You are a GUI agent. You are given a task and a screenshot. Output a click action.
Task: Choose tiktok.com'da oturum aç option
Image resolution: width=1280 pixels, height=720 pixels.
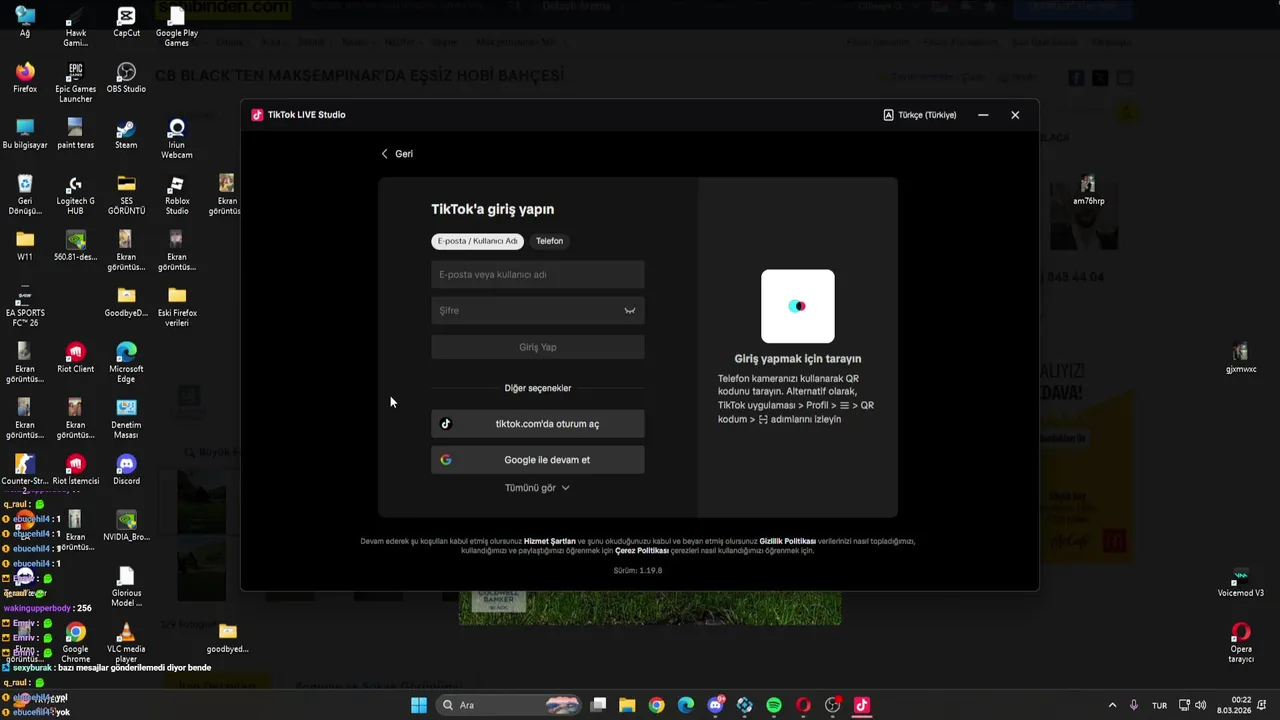[x=538, y=424]
